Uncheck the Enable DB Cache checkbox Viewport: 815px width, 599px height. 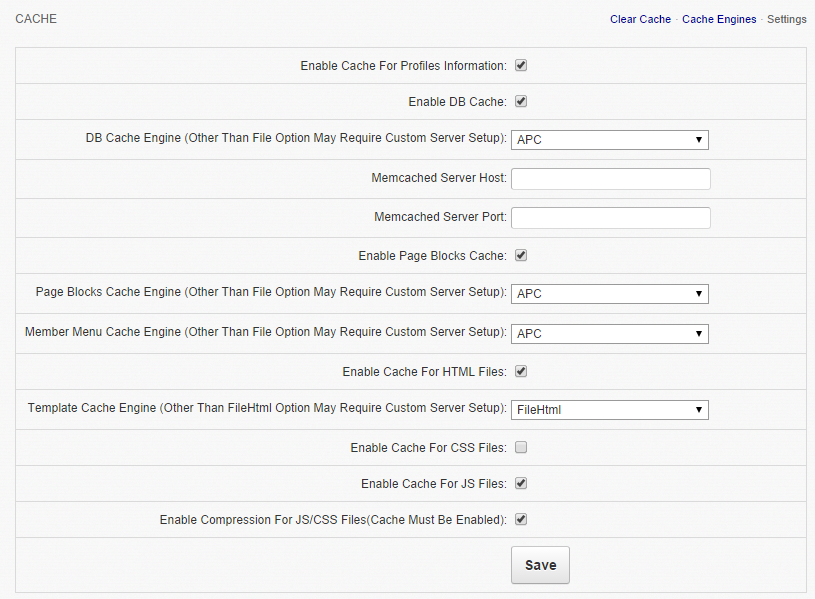[521, 102]
